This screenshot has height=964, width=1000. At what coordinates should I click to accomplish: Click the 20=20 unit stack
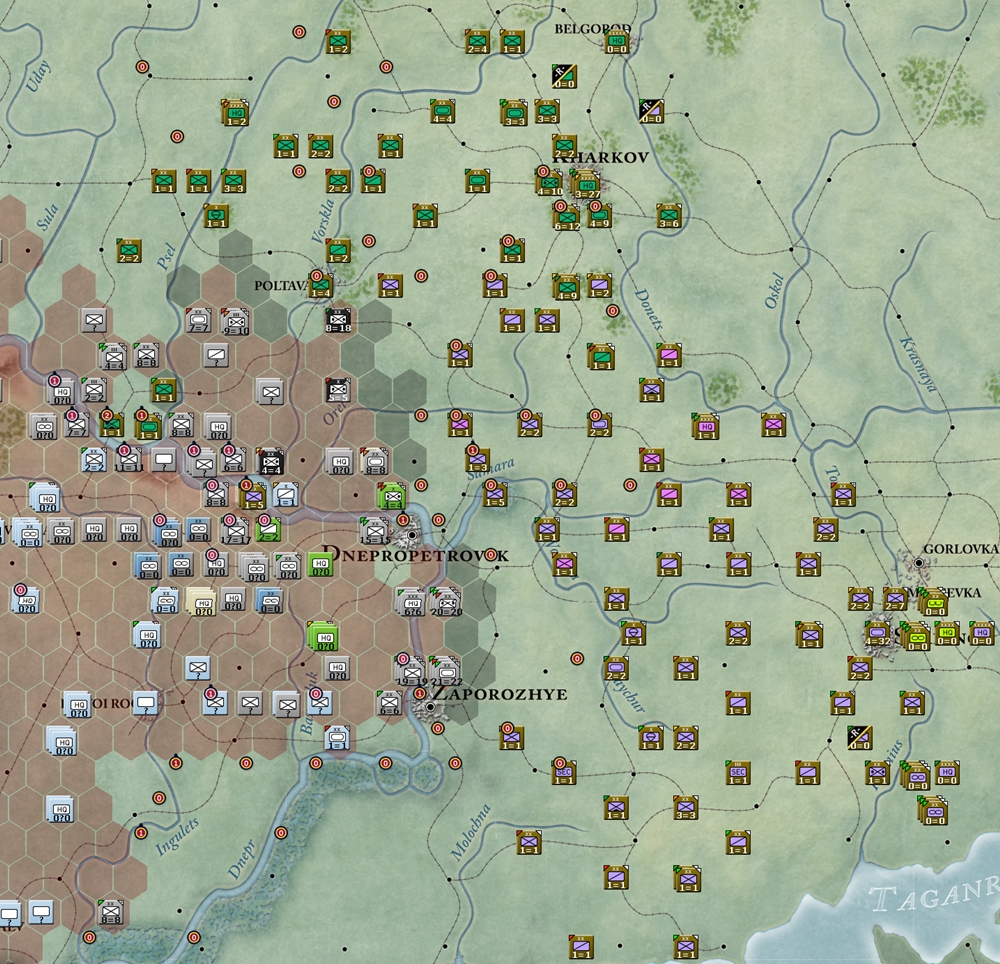pos(446,601)
